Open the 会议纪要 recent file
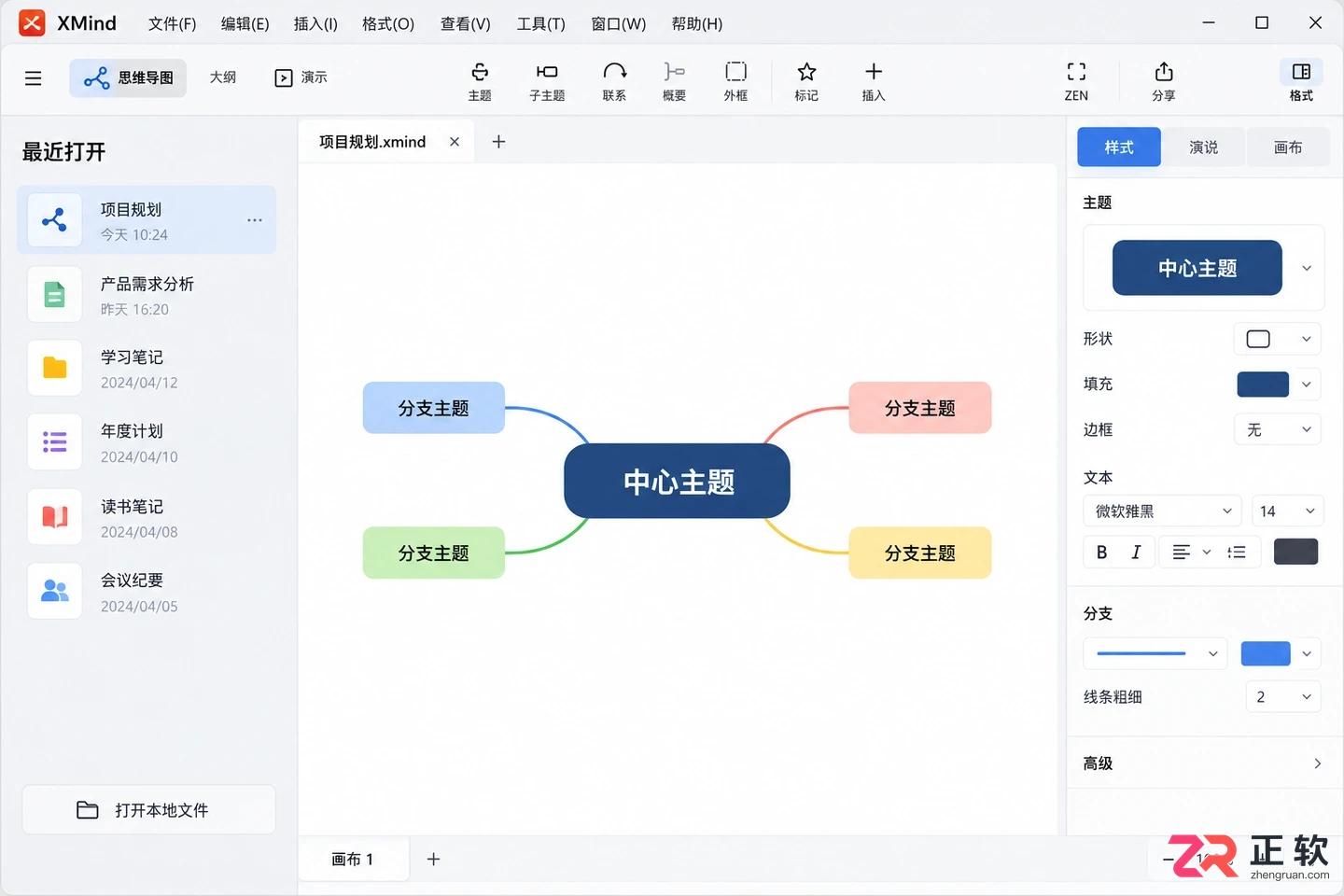 click(147, 592)
